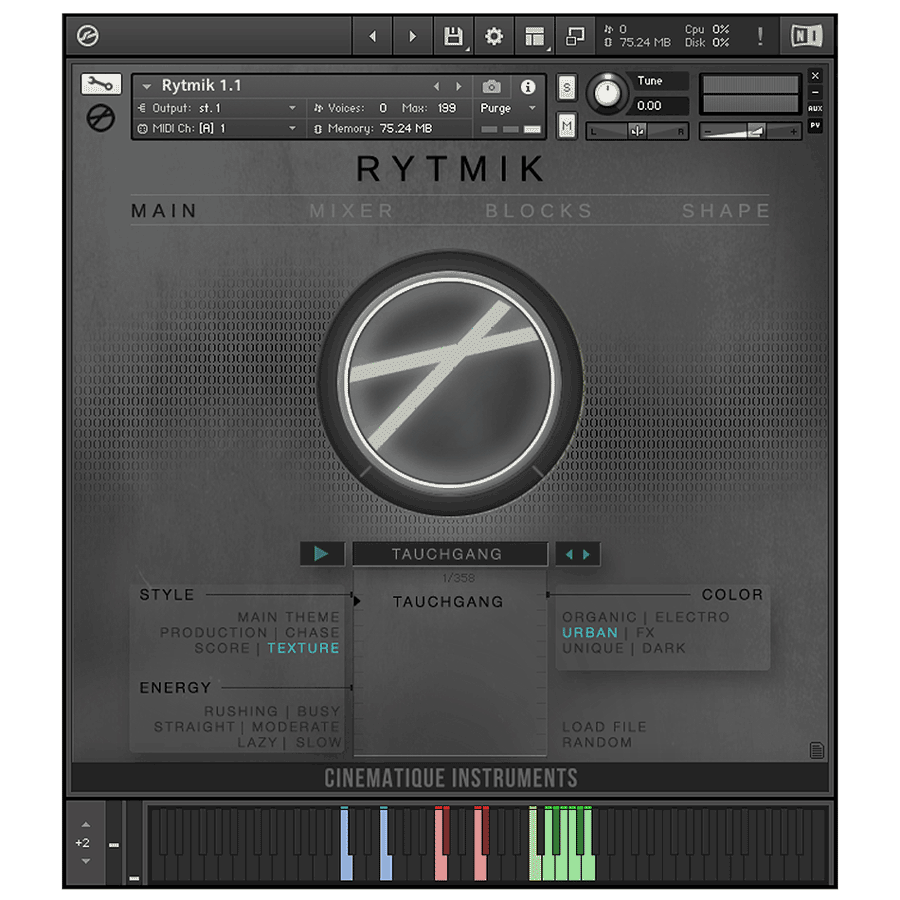The width and height of the screenshot is (900, 900).
Task: Disable the TEXTURE style filter
Action: tap(304, 648)
